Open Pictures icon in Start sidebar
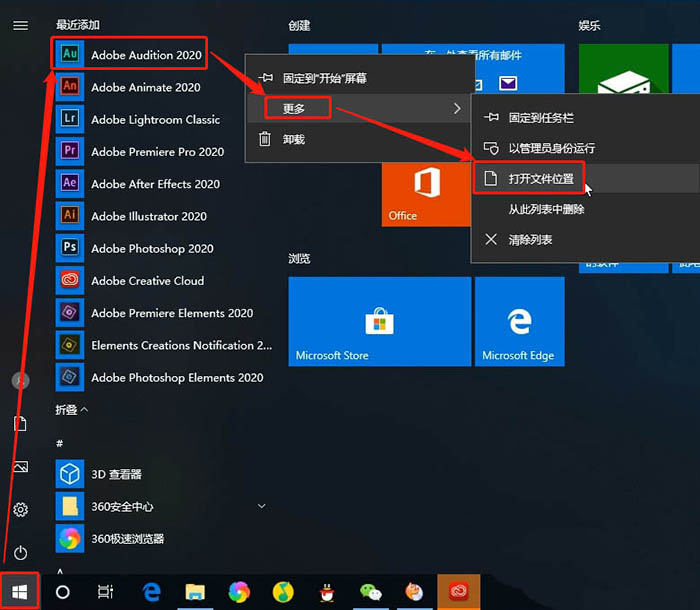 coord(21,467)
